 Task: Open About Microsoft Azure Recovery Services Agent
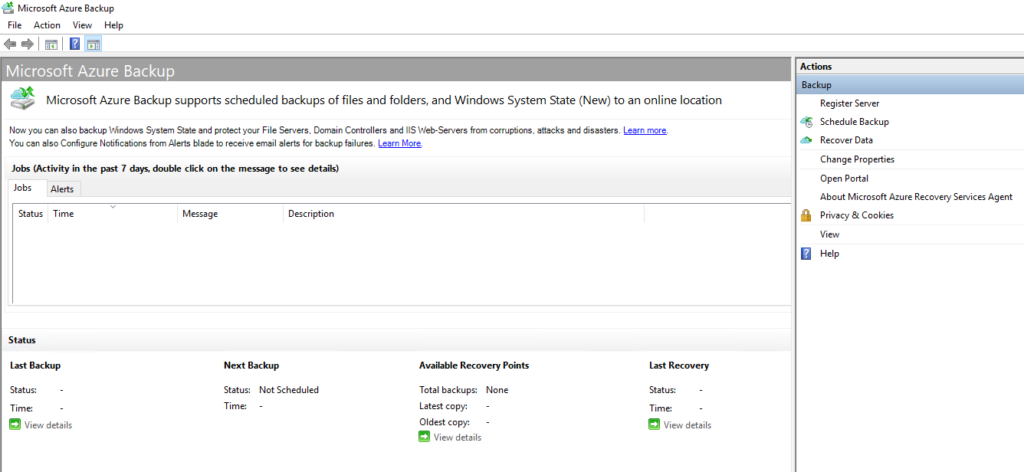coord(916,197)
